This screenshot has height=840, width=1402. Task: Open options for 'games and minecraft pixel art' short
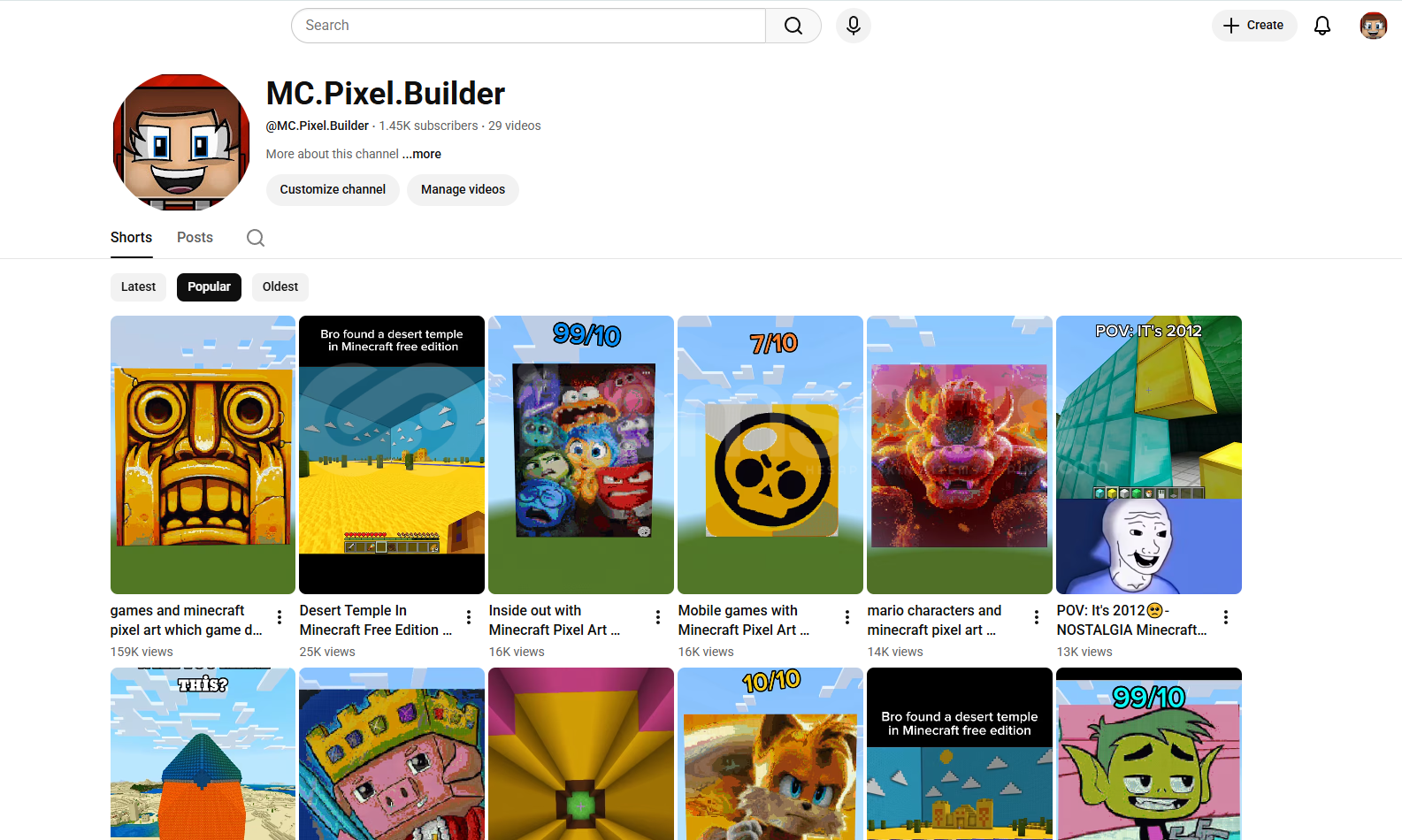click(x=280, y=617)
